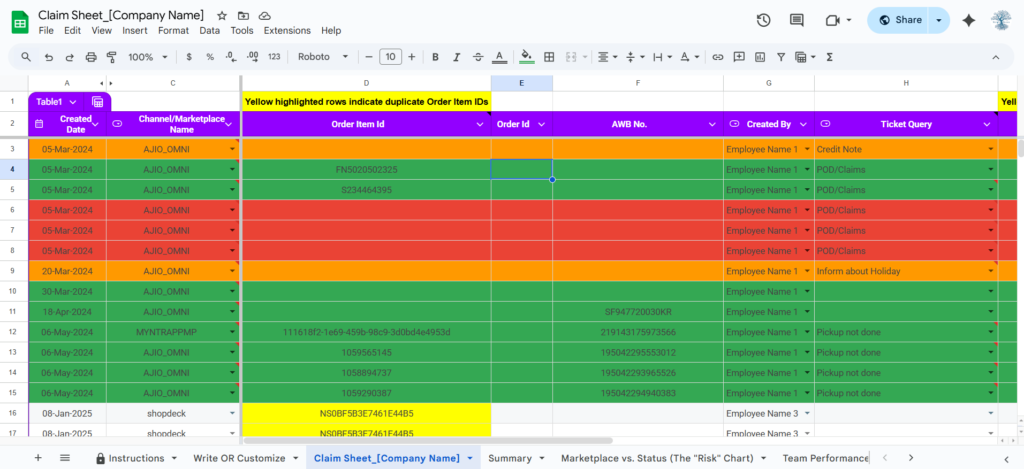
Task: Open the comments panel icon
Action: point(797,20)
